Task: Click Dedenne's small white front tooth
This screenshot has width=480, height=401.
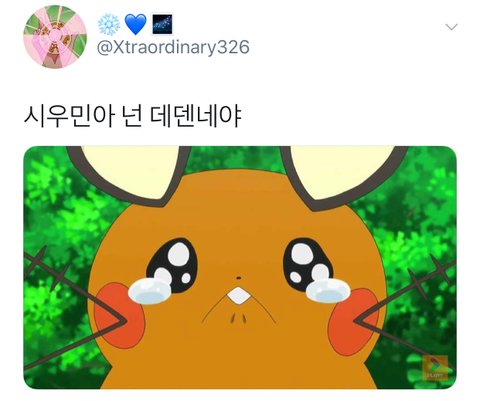Action: (238, 295)
